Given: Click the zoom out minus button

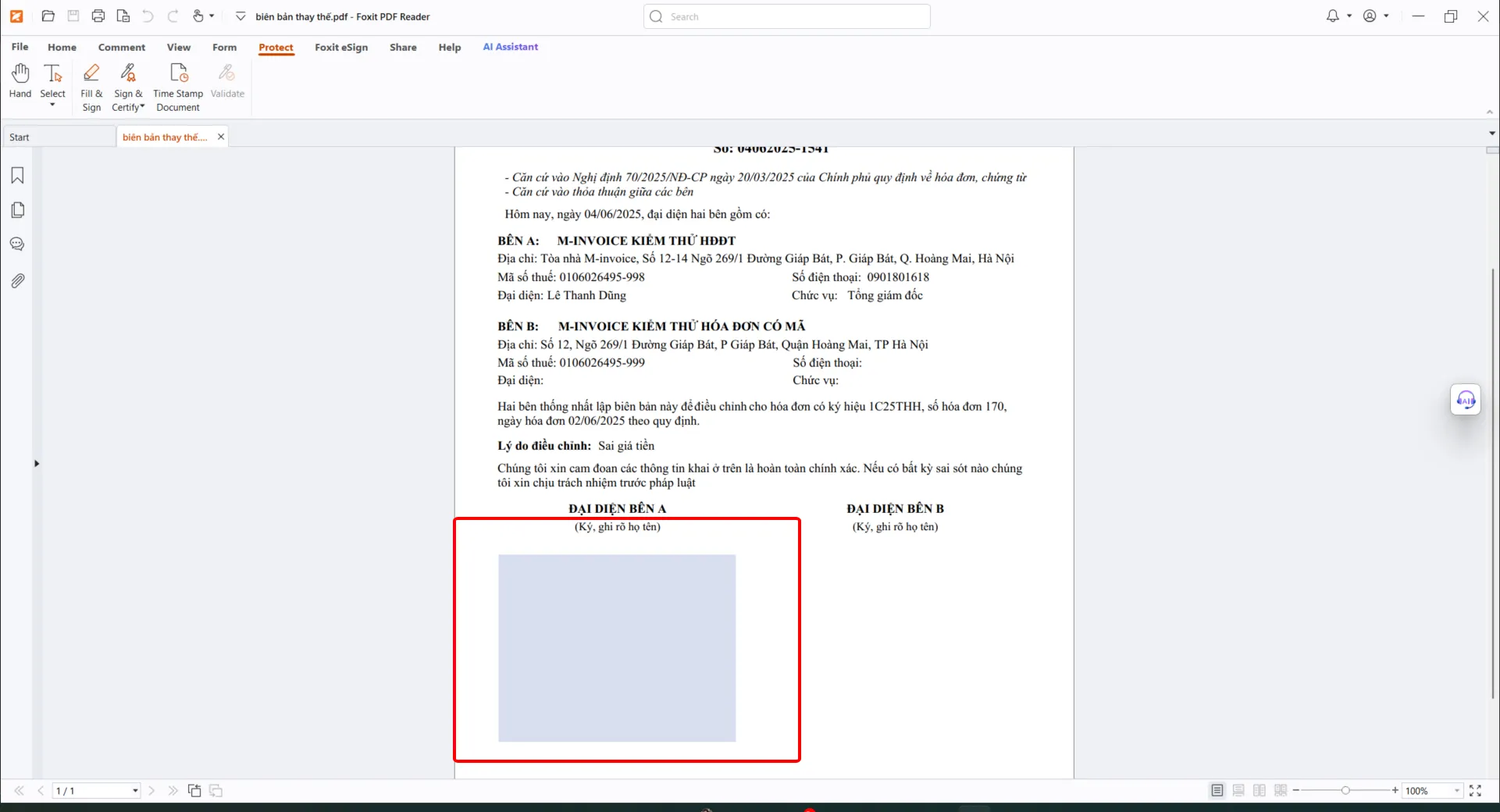Looking at the screenshot, I should click(1296, 791).
